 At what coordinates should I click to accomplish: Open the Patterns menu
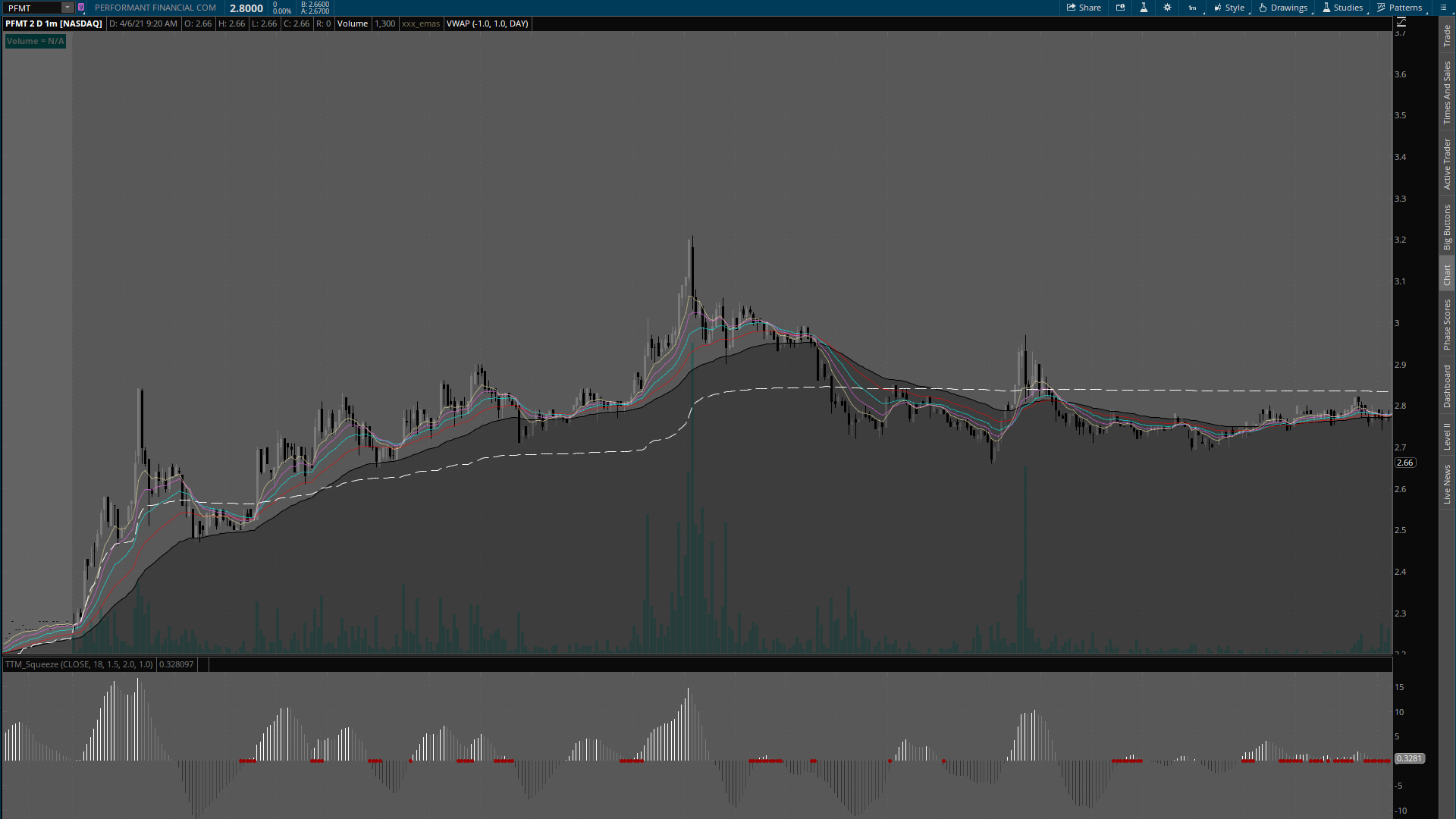pos(1400,8)
